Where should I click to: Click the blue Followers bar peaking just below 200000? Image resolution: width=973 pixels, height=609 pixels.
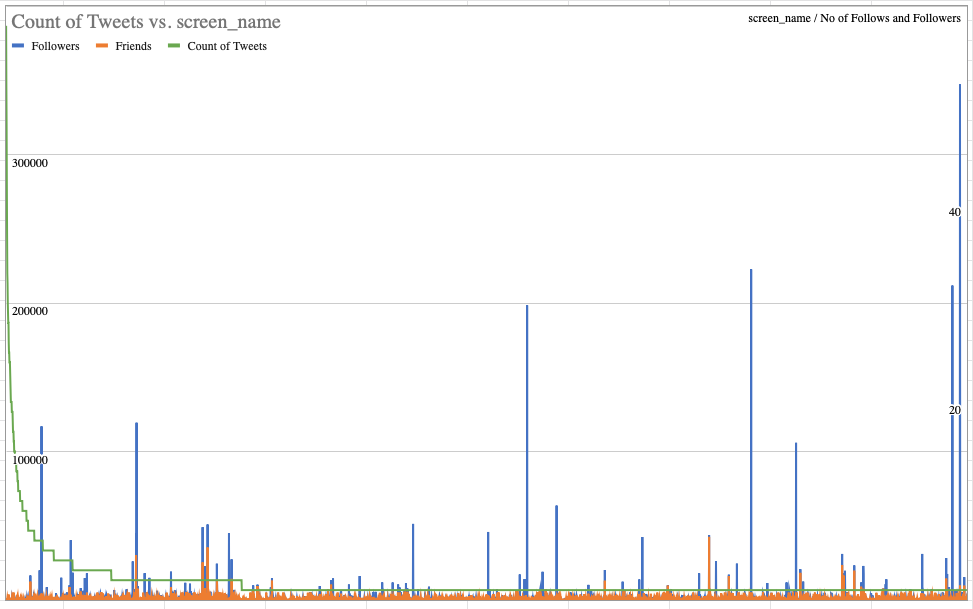tap(527, 452)
